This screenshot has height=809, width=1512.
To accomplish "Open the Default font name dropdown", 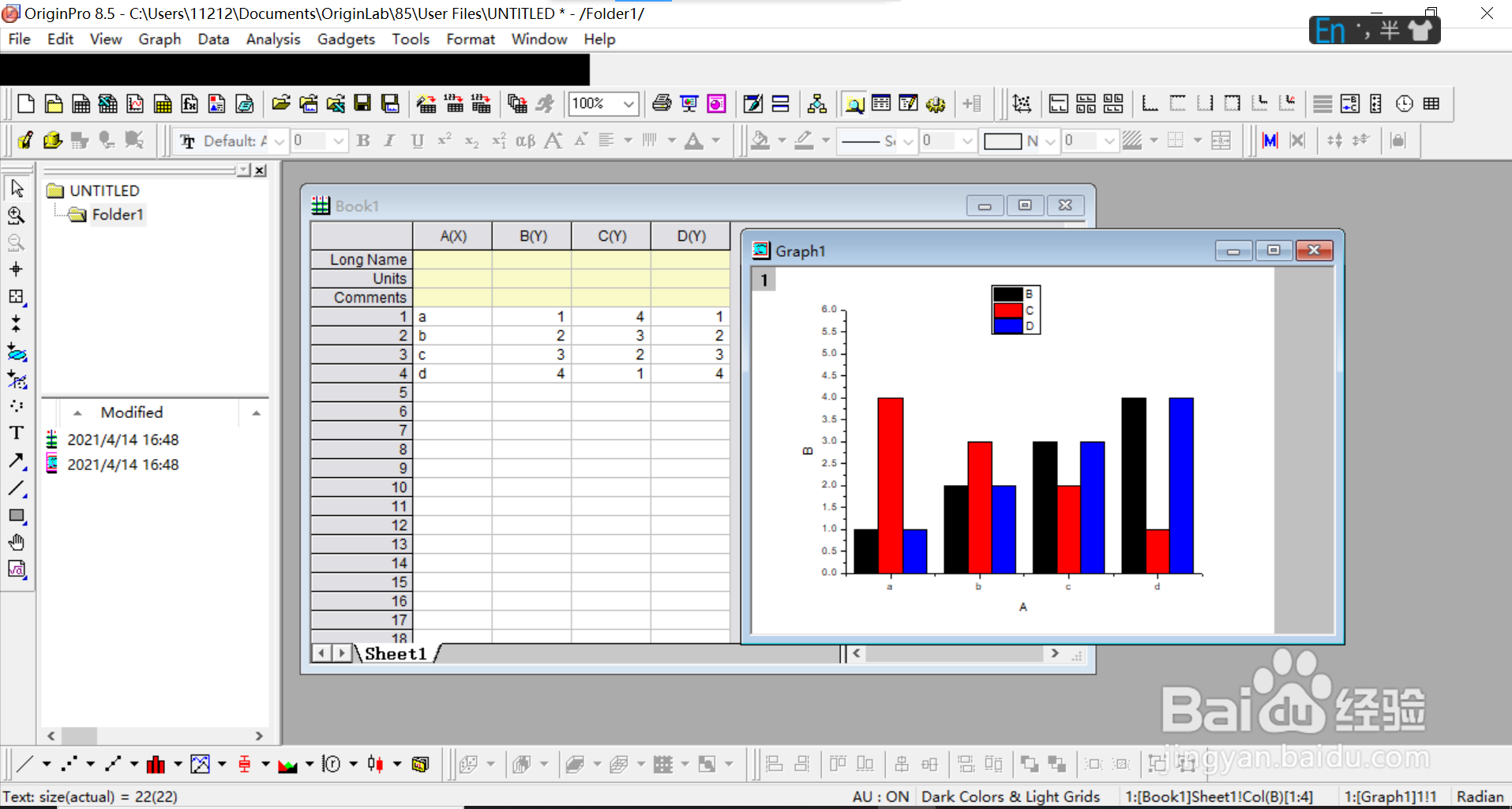I will 280,141.
